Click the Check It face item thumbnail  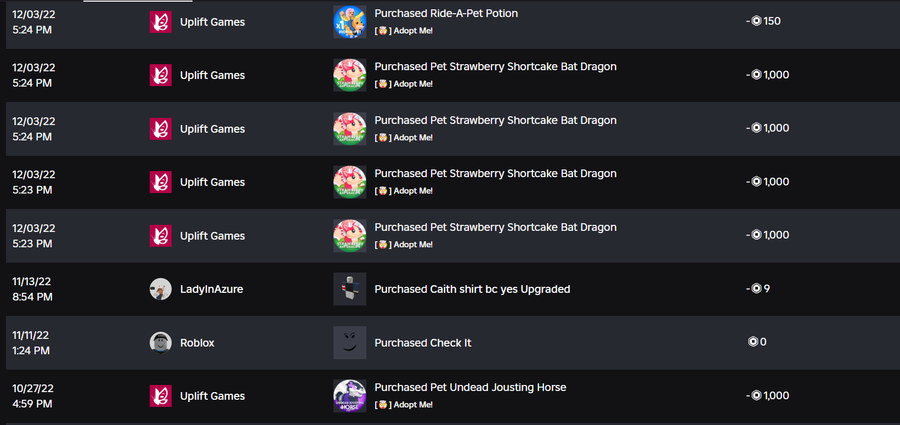coord(350,343)
